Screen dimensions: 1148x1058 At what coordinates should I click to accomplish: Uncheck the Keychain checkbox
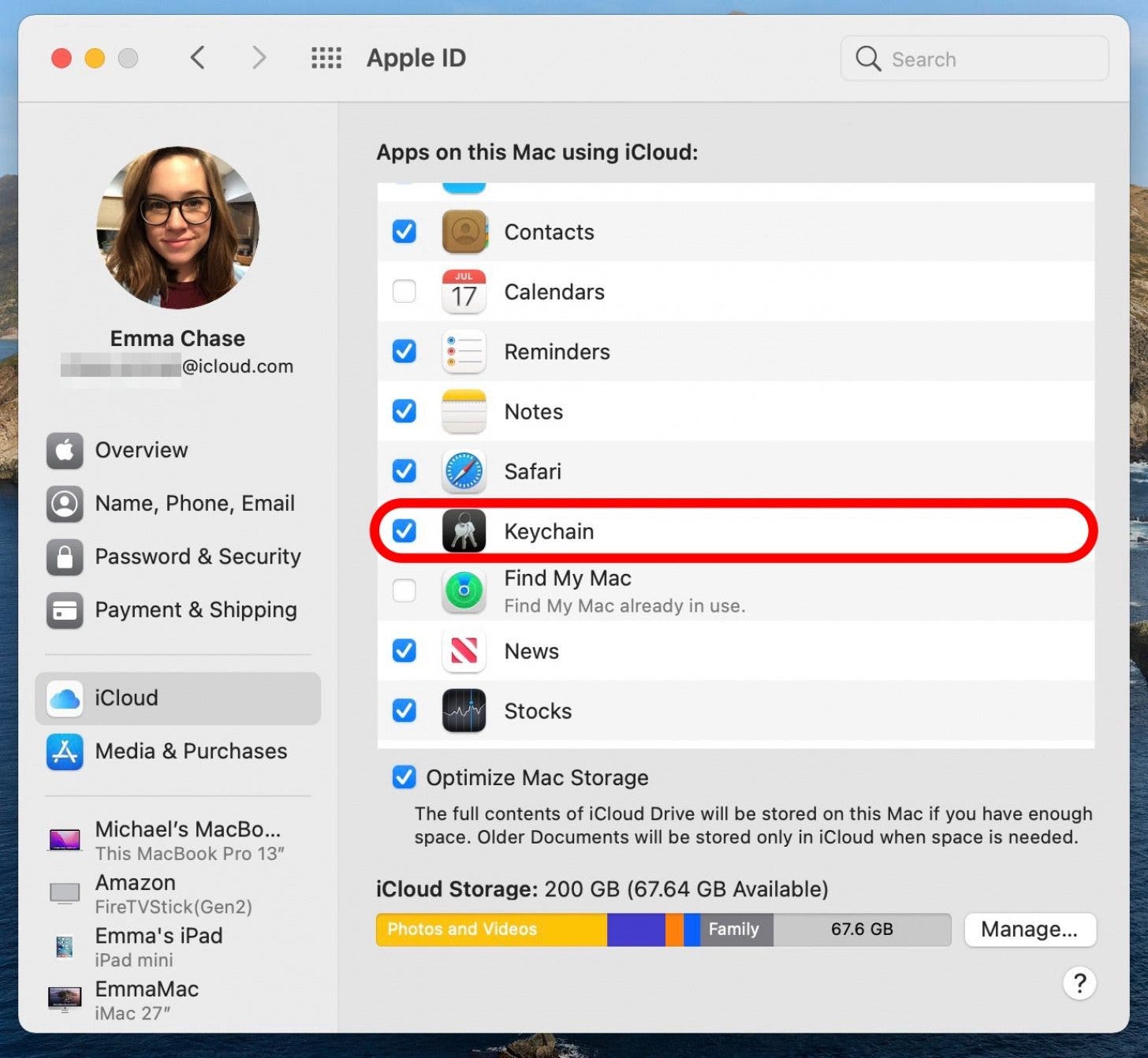(404, 531)
